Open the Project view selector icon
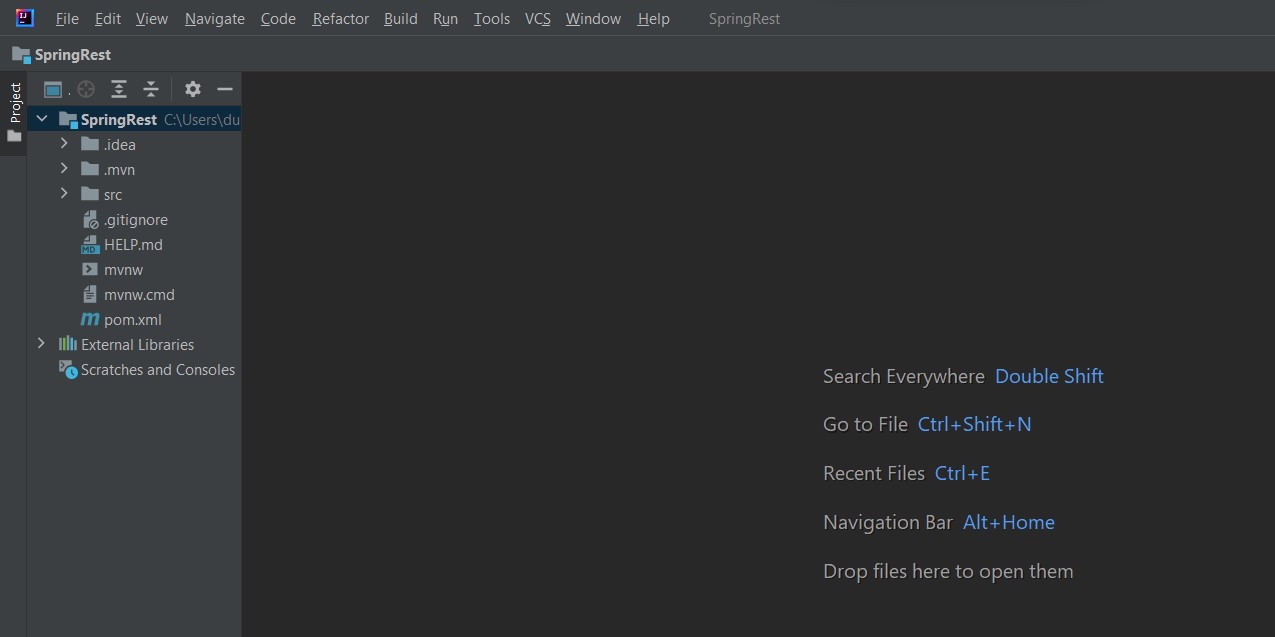 [53, 89]
